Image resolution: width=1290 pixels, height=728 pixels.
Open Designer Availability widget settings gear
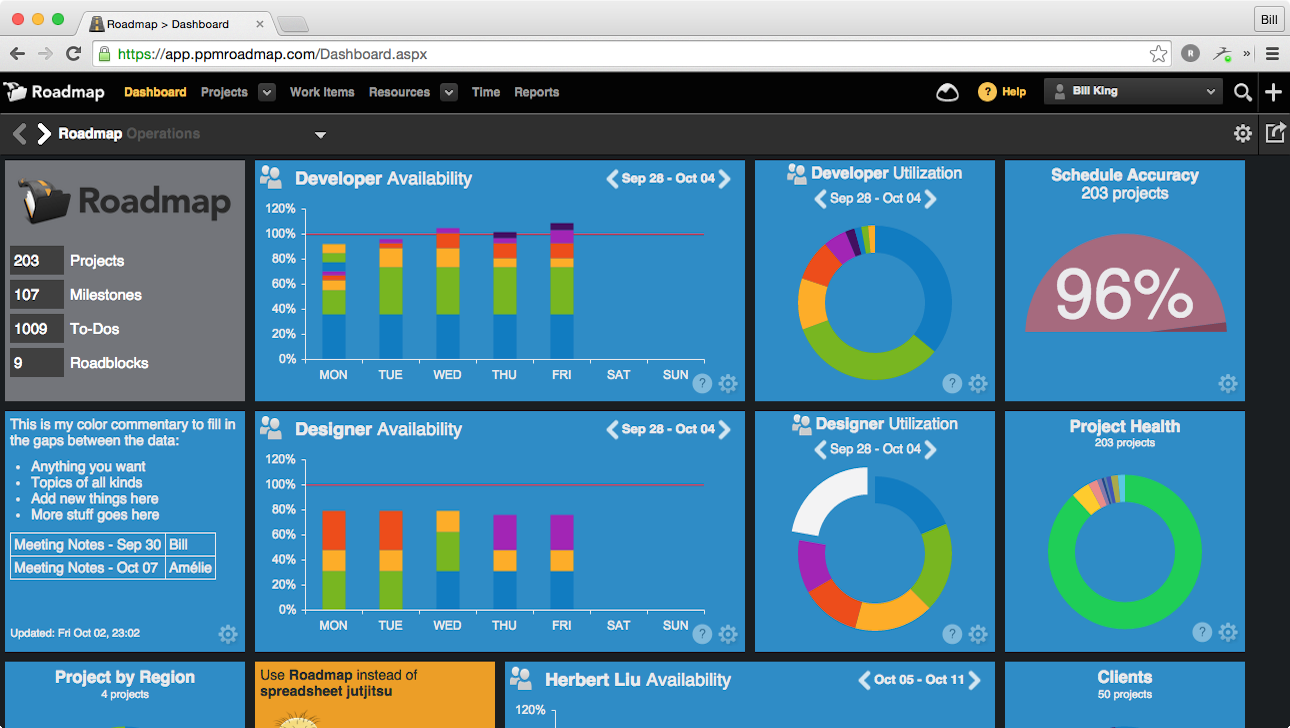click(x=728, y=634)
